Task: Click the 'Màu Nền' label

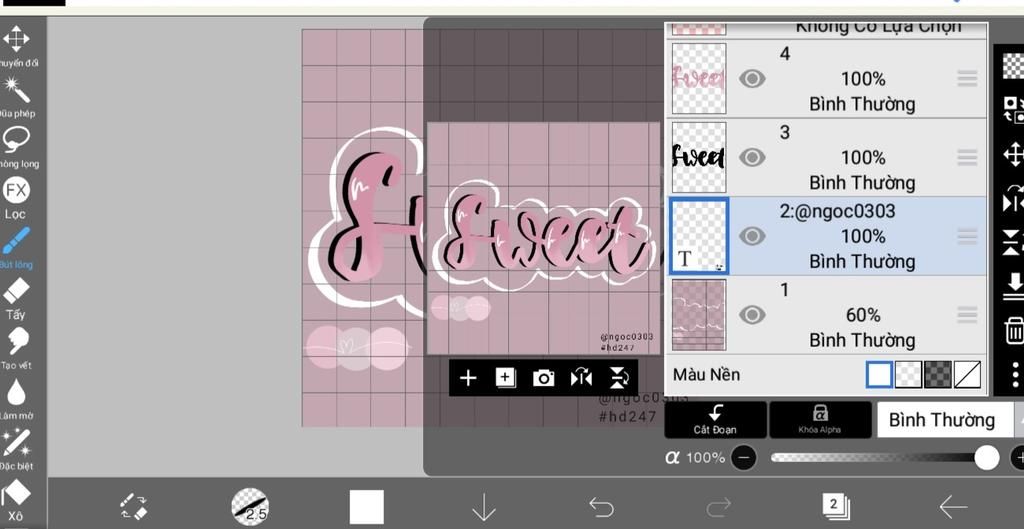Action: [x=707, y=375]
